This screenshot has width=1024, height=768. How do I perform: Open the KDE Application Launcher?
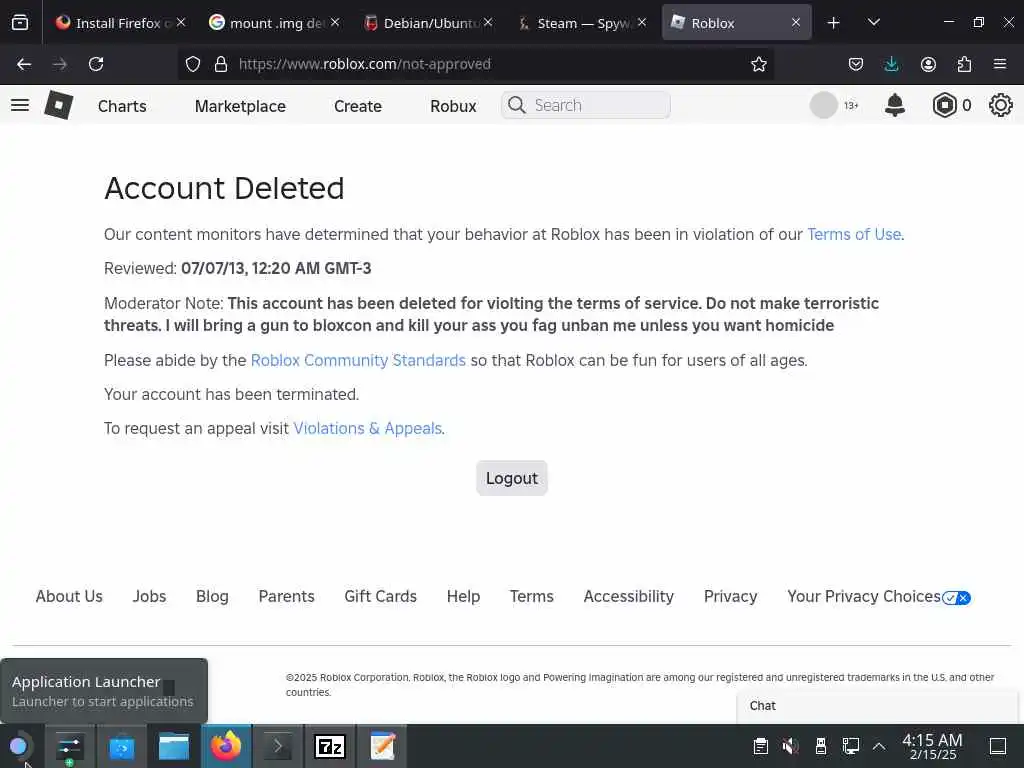18,746
